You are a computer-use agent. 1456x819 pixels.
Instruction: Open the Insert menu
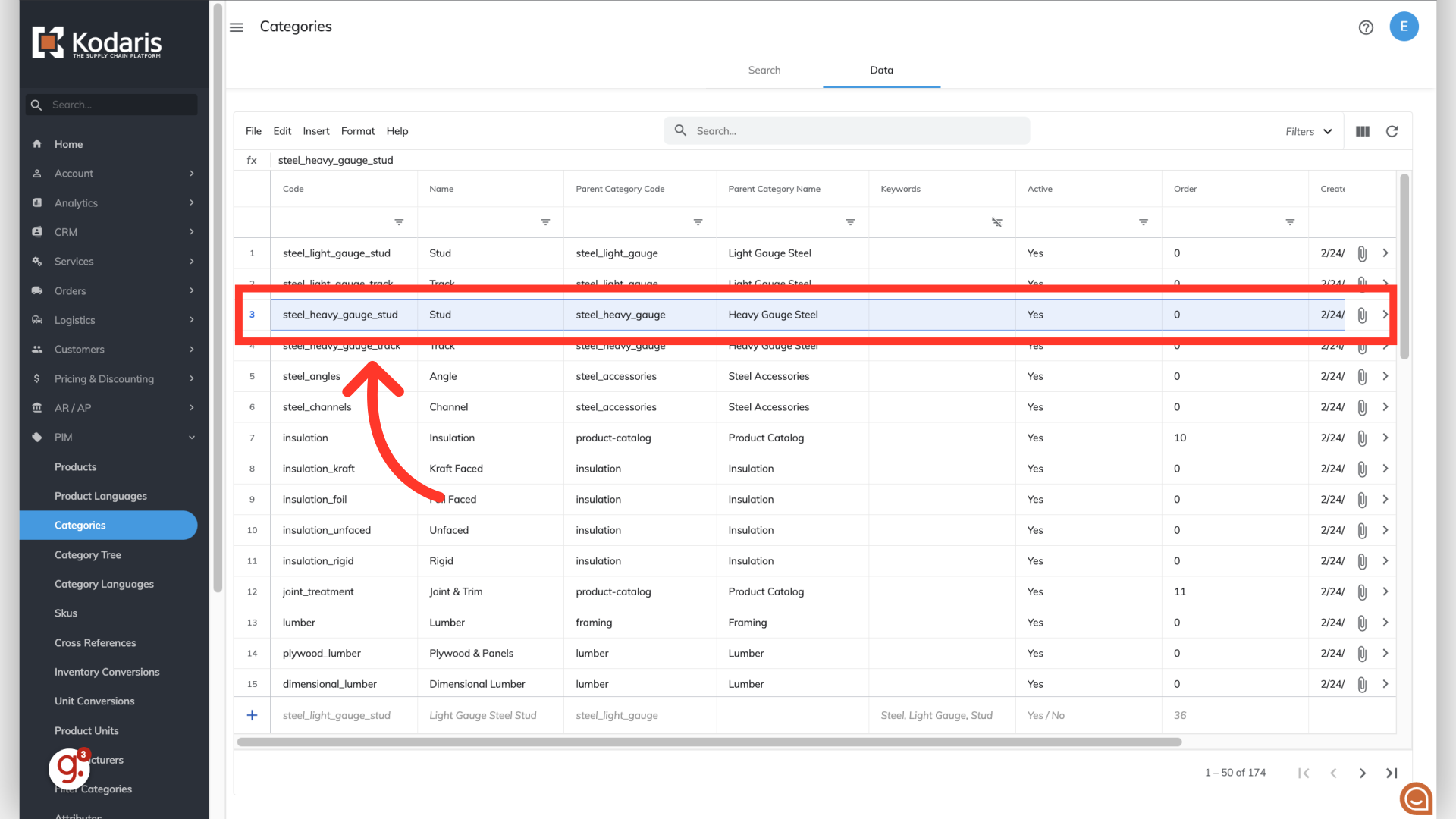click(315, 131)
